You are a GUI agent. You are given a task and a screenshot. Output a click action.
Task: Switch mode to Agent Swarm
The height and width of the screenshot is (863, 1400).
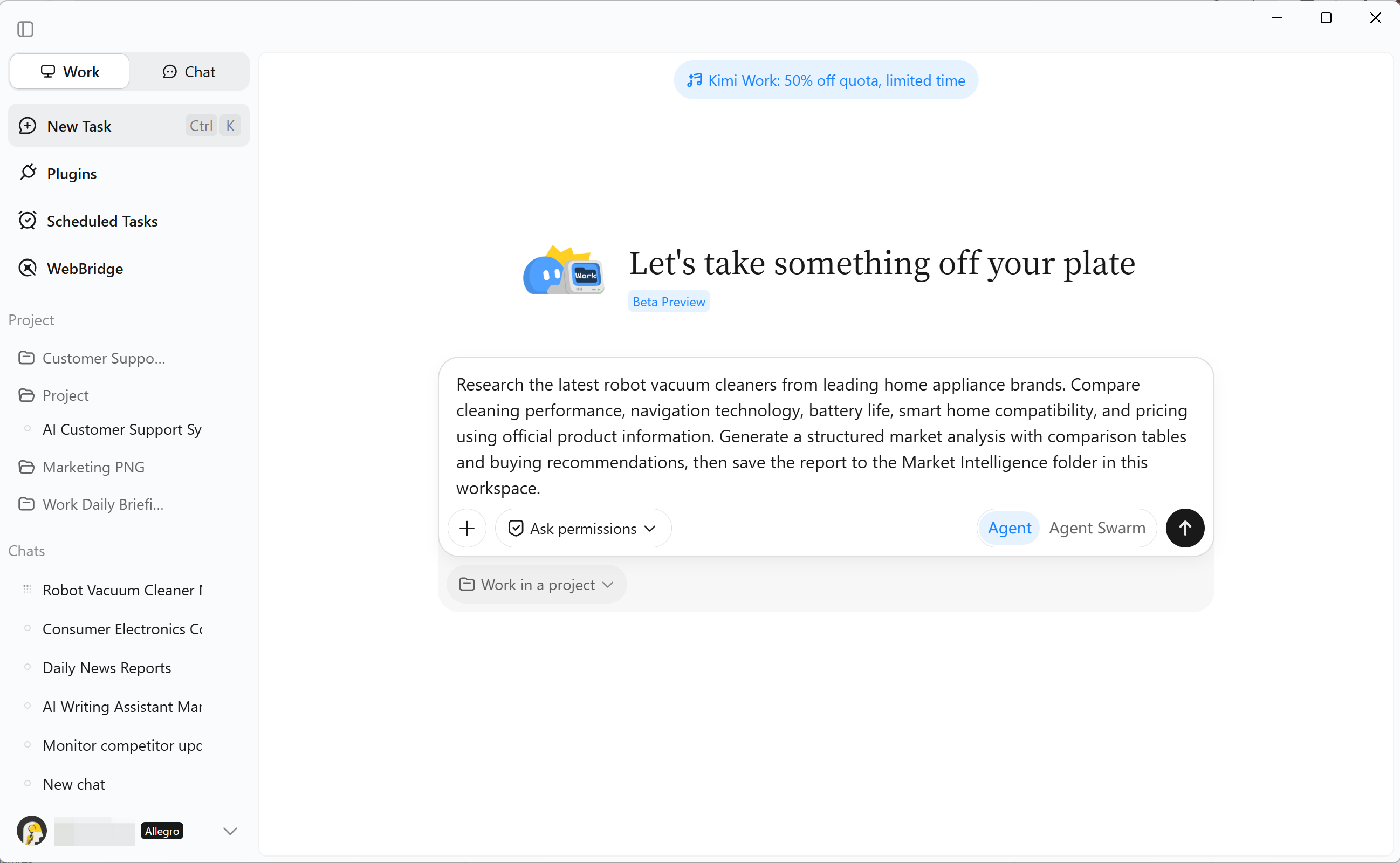click(x=1096, y=528)
